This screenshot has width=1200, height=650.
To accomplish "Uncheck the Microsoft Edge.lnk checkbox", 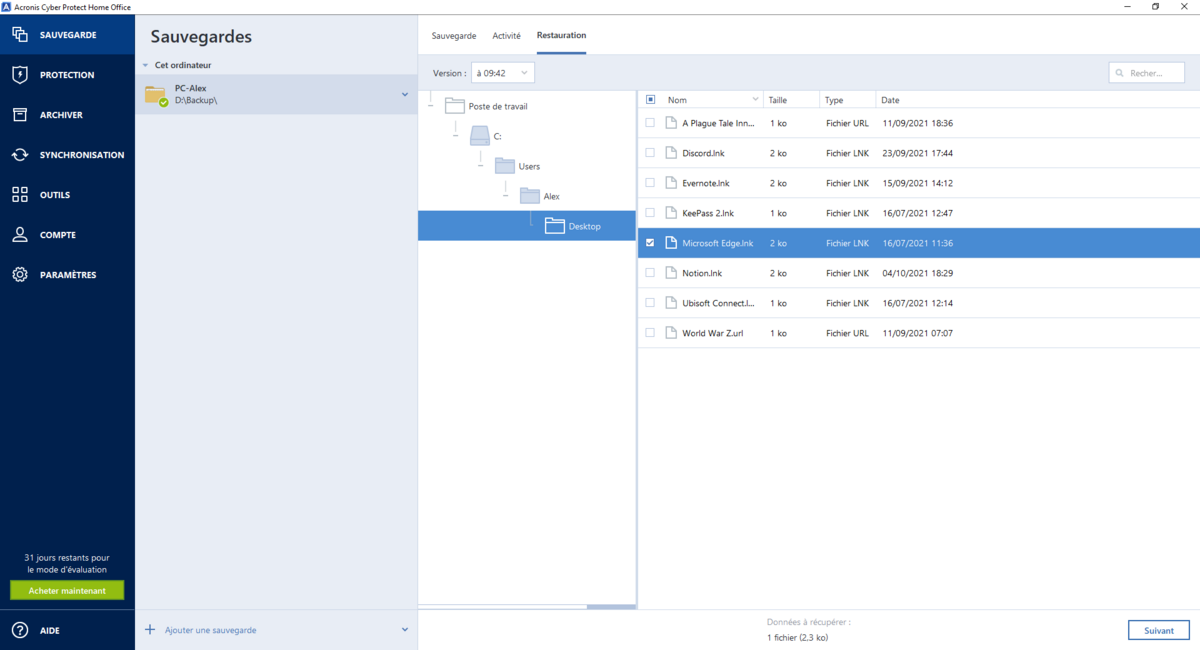I will tap(651, 243).
